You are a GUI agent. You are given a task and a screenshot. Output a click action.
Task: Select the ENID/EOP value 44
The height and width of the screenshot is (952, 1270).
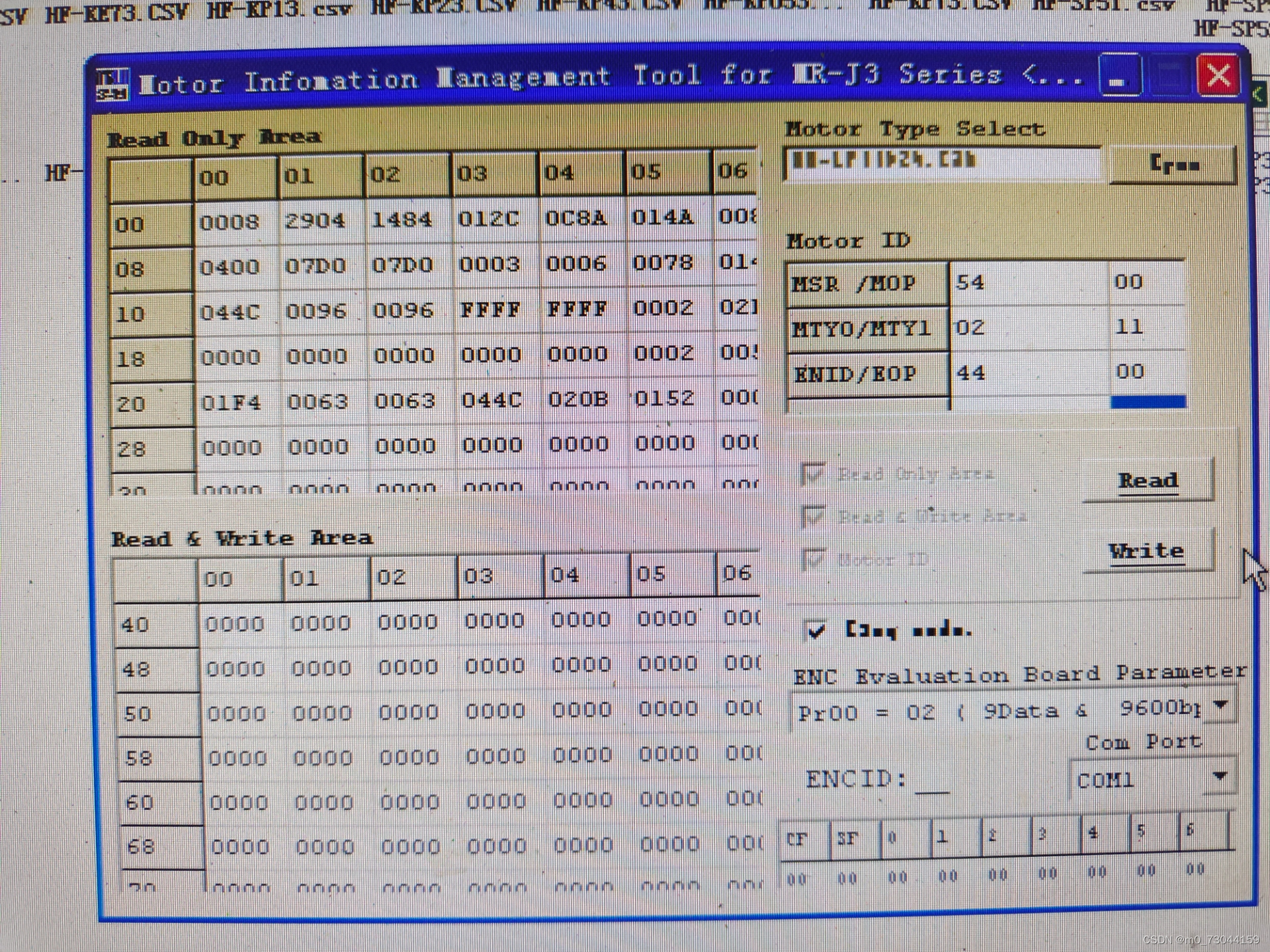pyautogui.click(x=1029, y=374)
